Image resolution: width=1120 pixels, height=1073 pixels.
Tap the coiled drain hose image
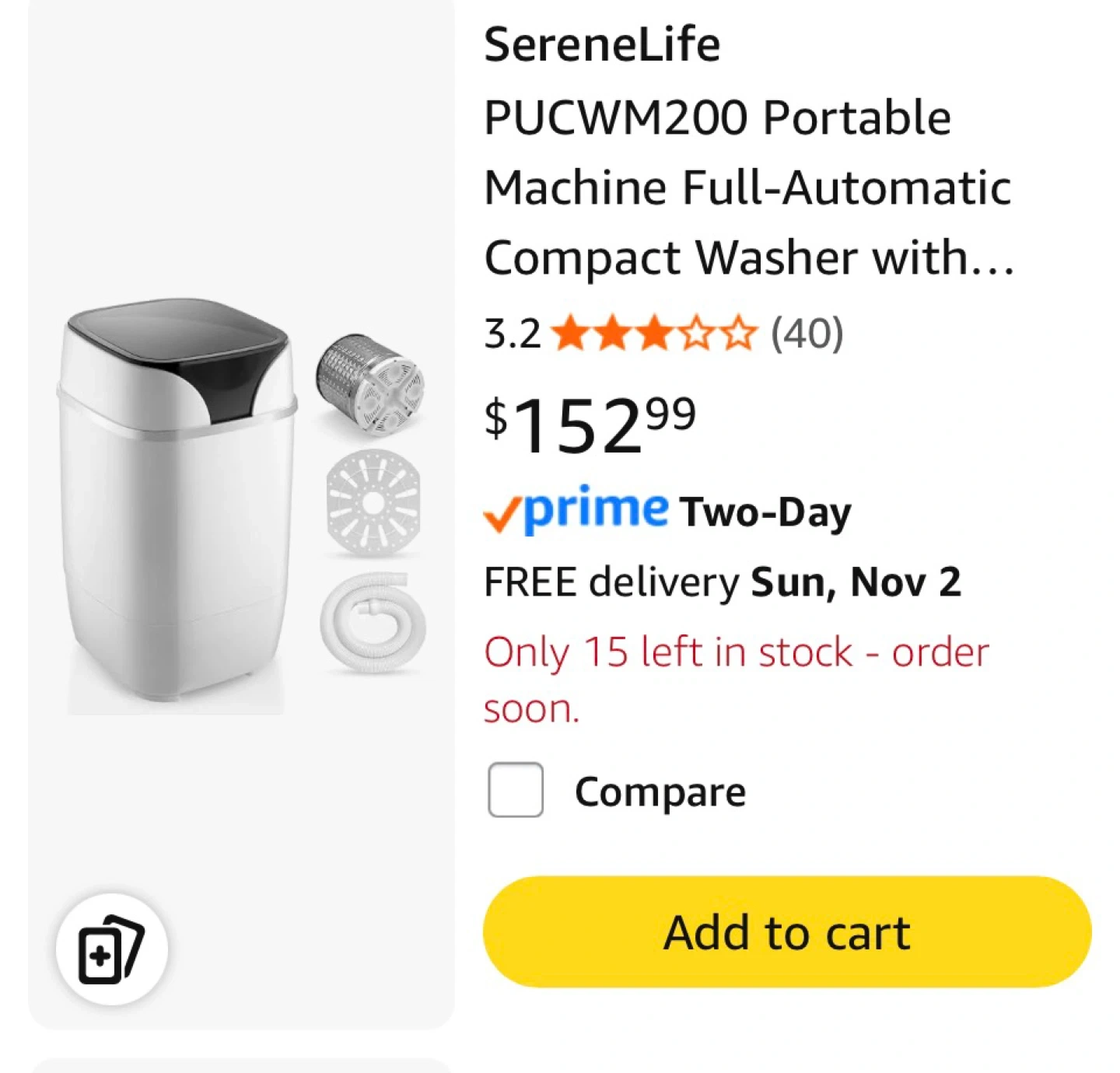click(x=373, y=623)
